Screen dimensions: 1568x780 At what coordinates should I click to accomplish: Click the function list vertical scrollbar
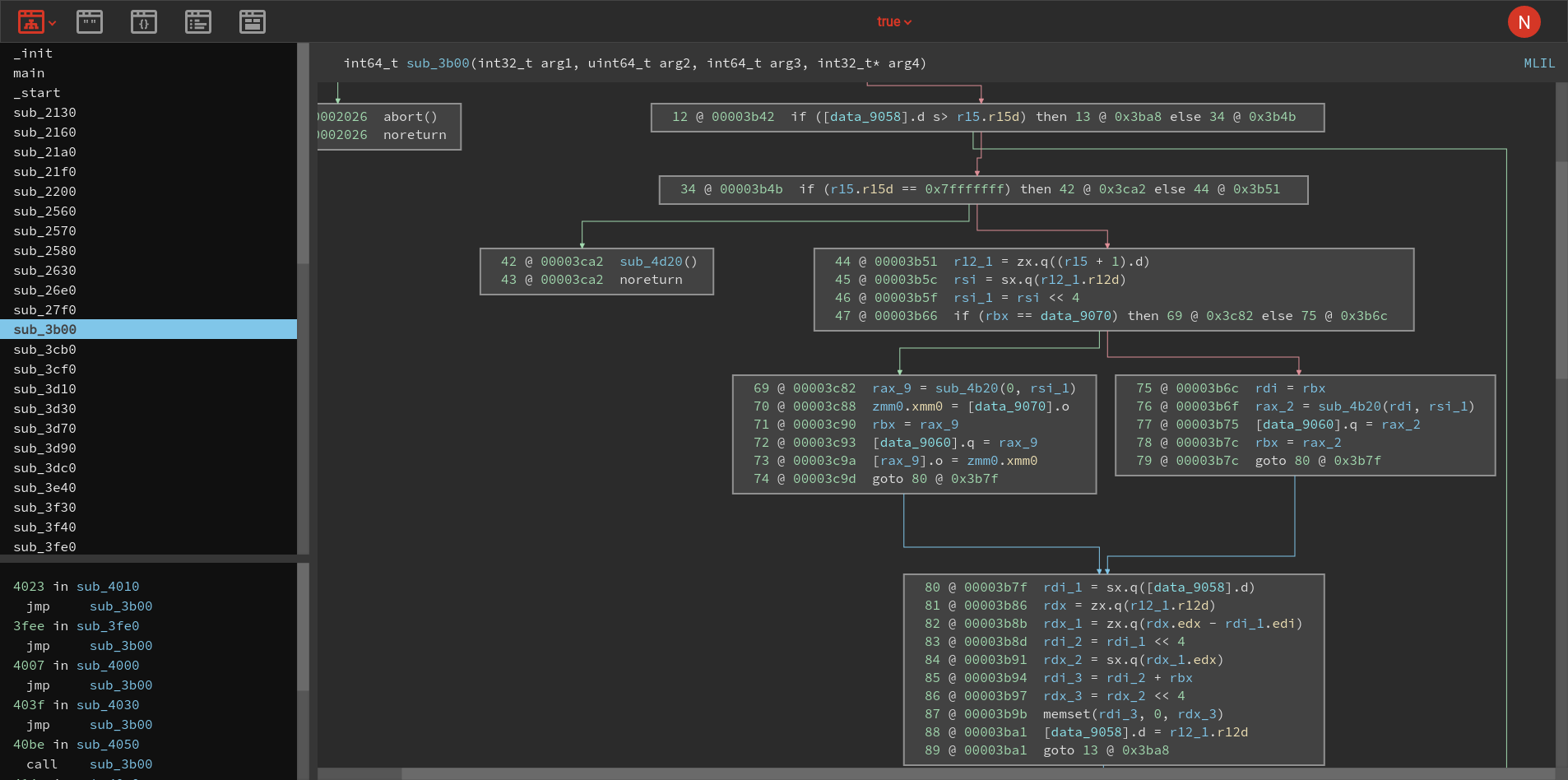pyautogui.click(x=303, y=153)
